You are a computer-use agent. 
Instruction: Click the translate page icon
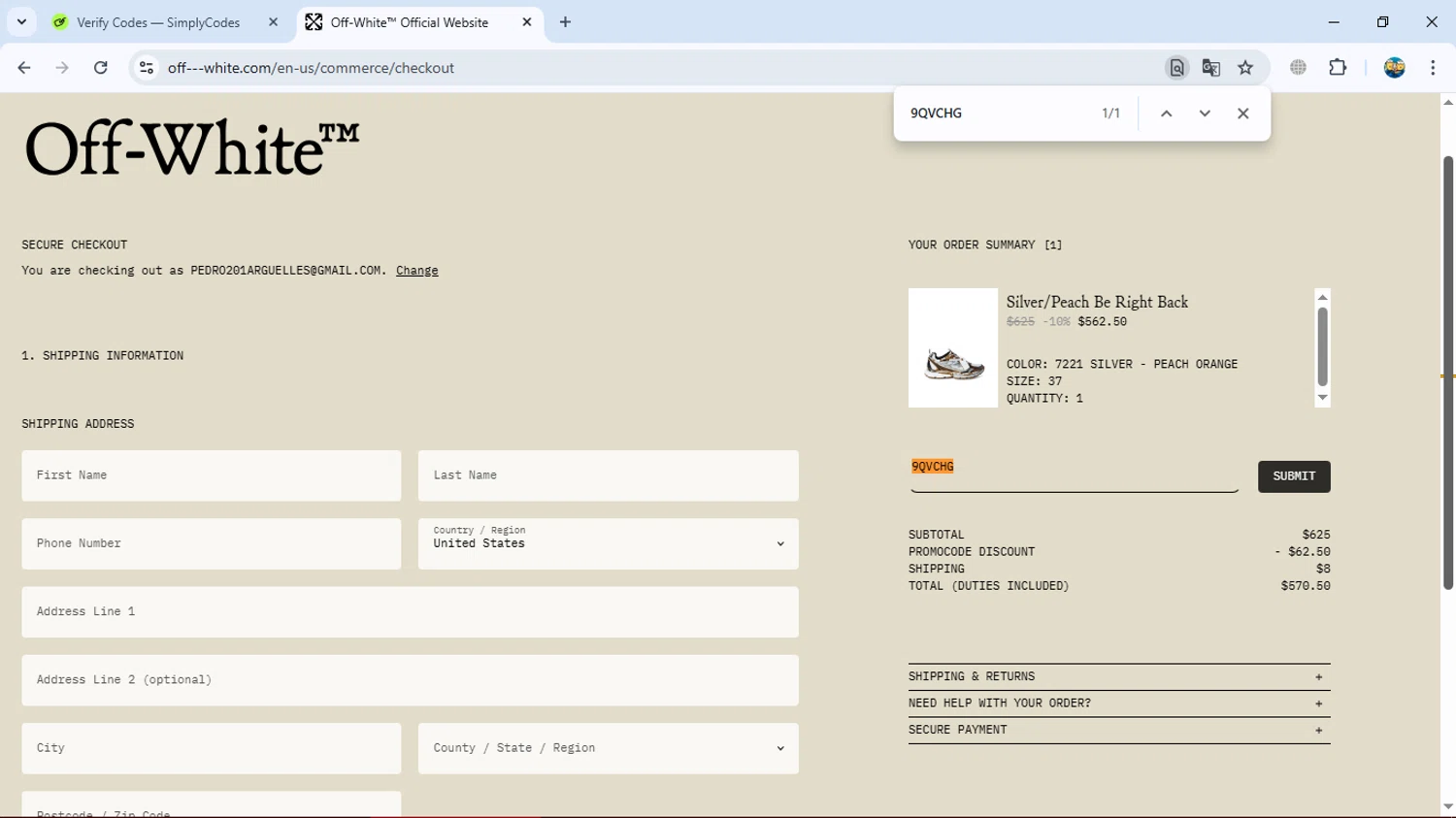(1211, 68)
